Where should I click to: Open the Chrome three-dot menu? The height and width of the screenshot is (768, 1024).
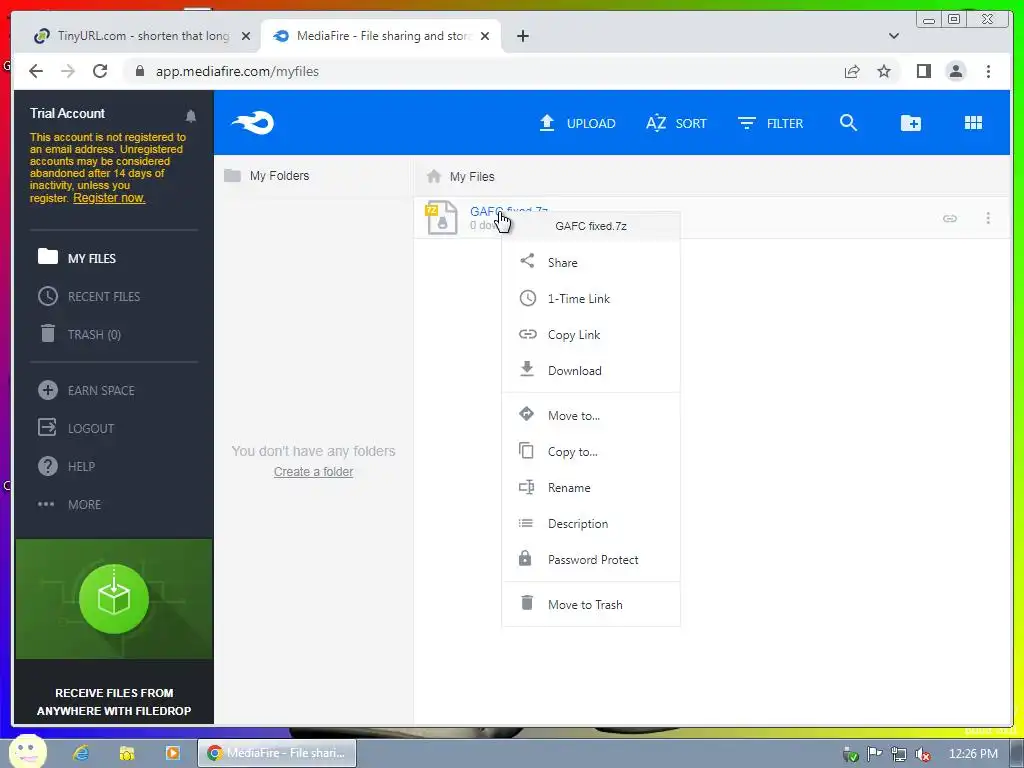pyautogui.click(x=988, y=71)
